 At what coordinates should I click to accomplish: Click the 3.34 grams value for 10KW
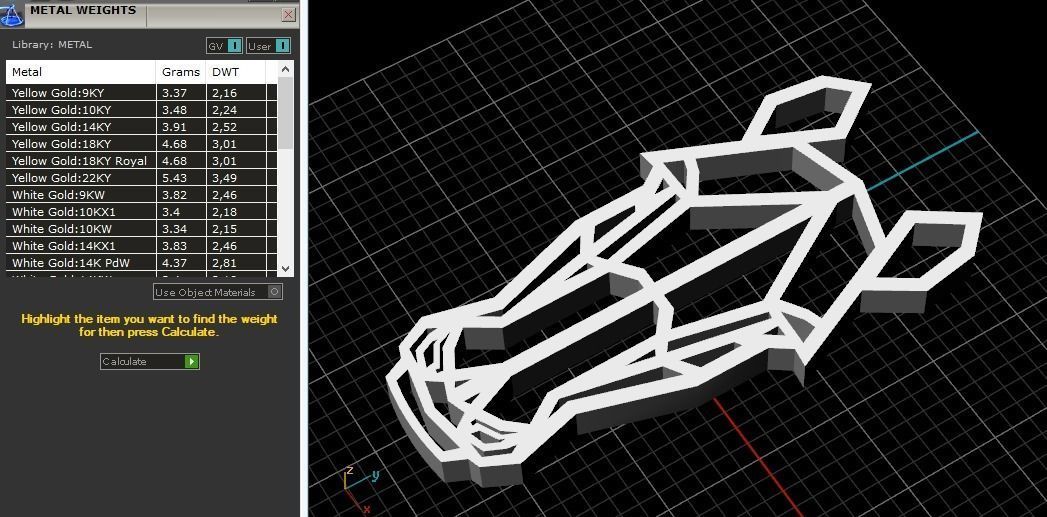(x=174, y=229)
